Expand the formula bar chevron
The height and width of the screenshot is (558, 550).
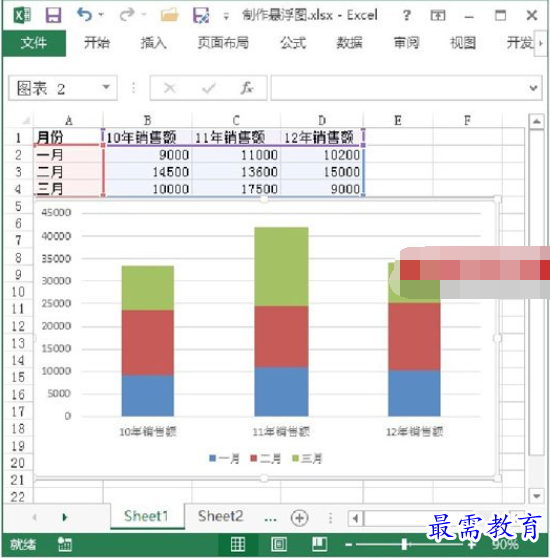pos(533,88)
